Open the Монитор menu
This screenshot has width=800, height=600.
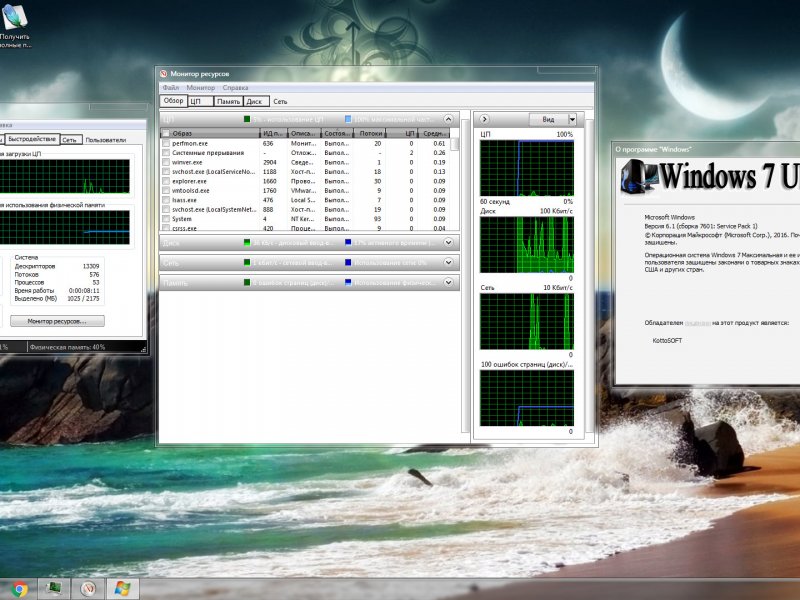point(201,88)
